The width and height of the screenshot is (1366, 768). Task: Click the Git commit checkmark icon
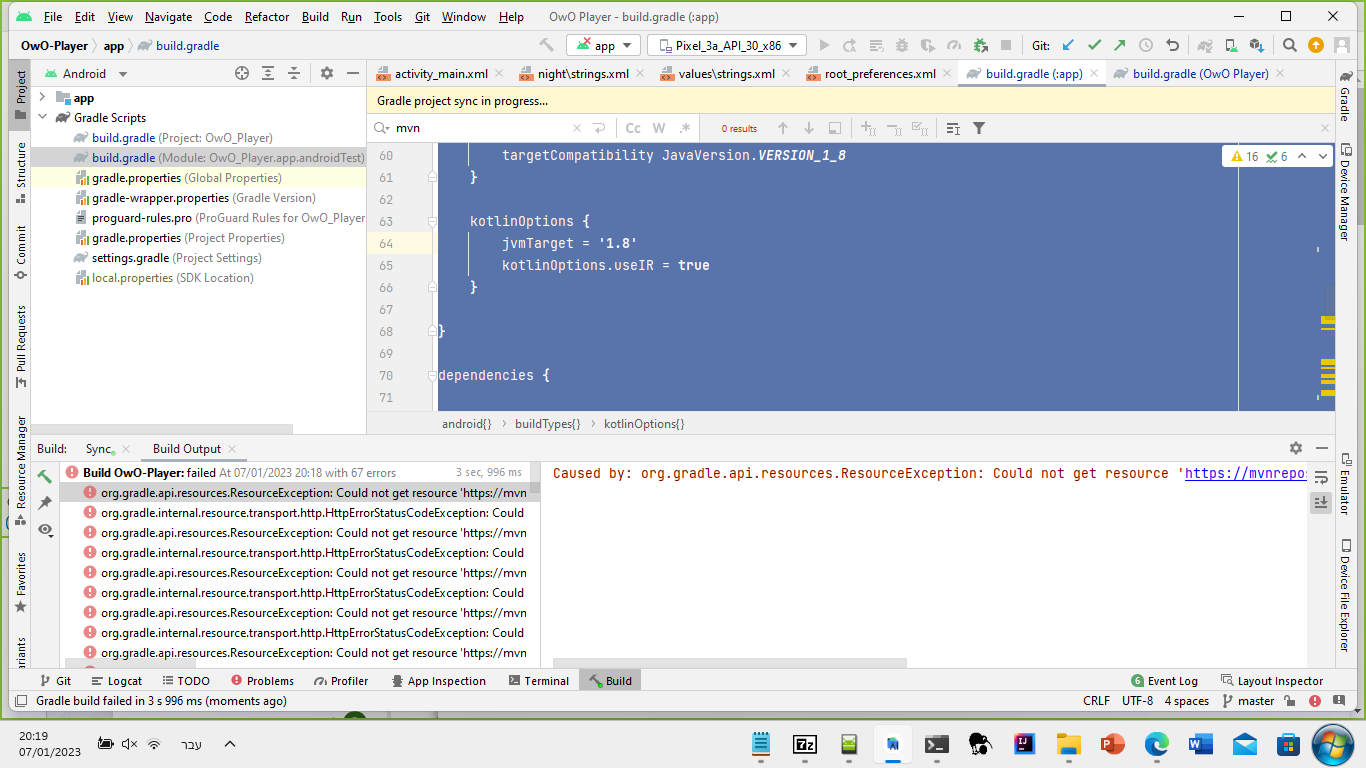coord(1094,45)
